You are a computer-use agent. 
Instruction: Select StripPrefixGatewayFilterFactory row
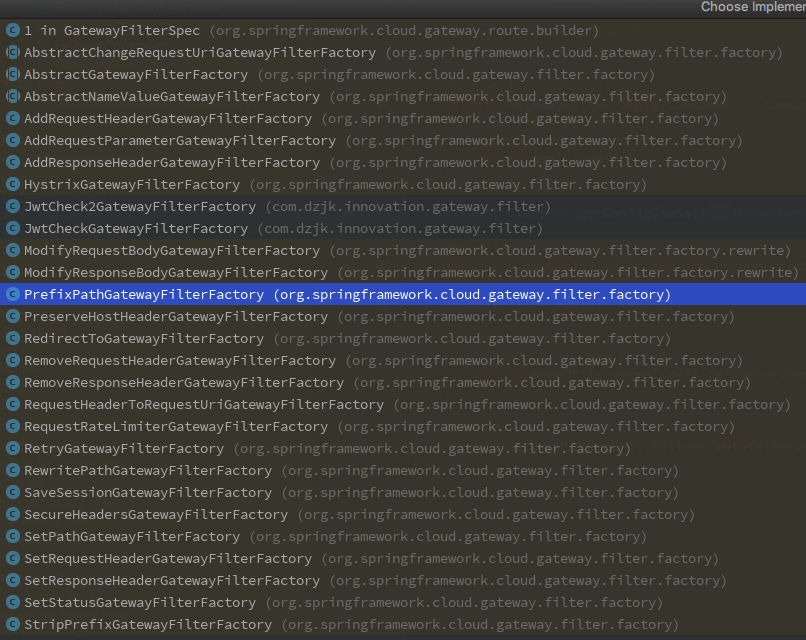tap(403, 624)
